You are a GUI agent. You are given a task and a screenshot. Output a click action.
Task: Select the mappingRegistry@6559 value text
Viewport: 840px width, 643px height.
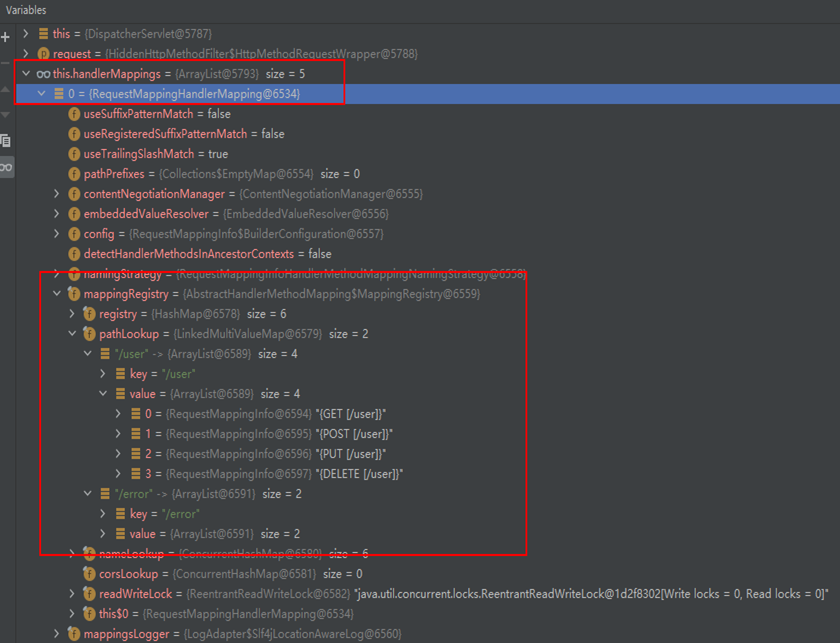click(x=332, y=294)
